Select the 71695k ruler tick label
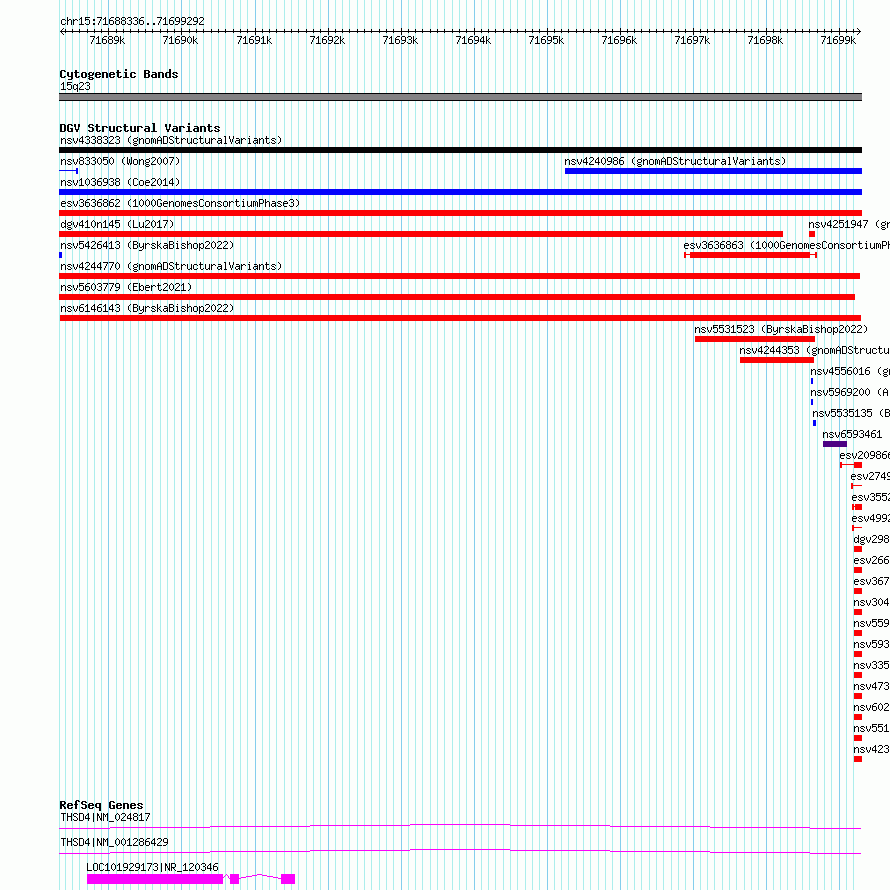The height and width of the screenshot is (890, 890). (x=546, y=40)
